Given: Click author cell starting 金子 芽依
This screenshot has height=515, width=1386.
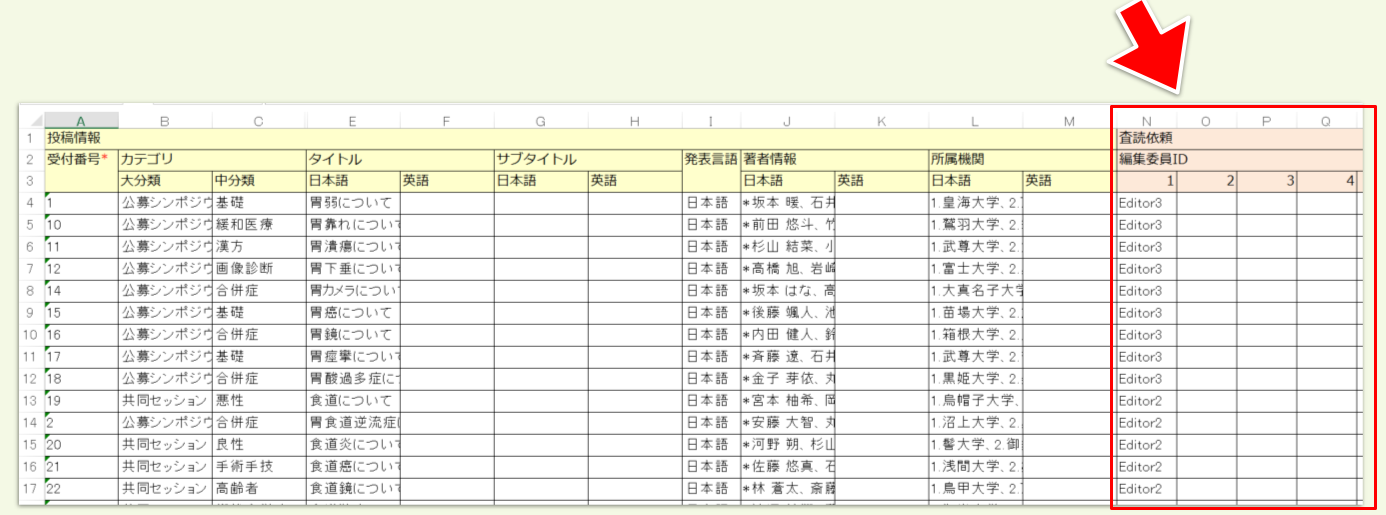Looking at the screenshot, I should [787, 379].
